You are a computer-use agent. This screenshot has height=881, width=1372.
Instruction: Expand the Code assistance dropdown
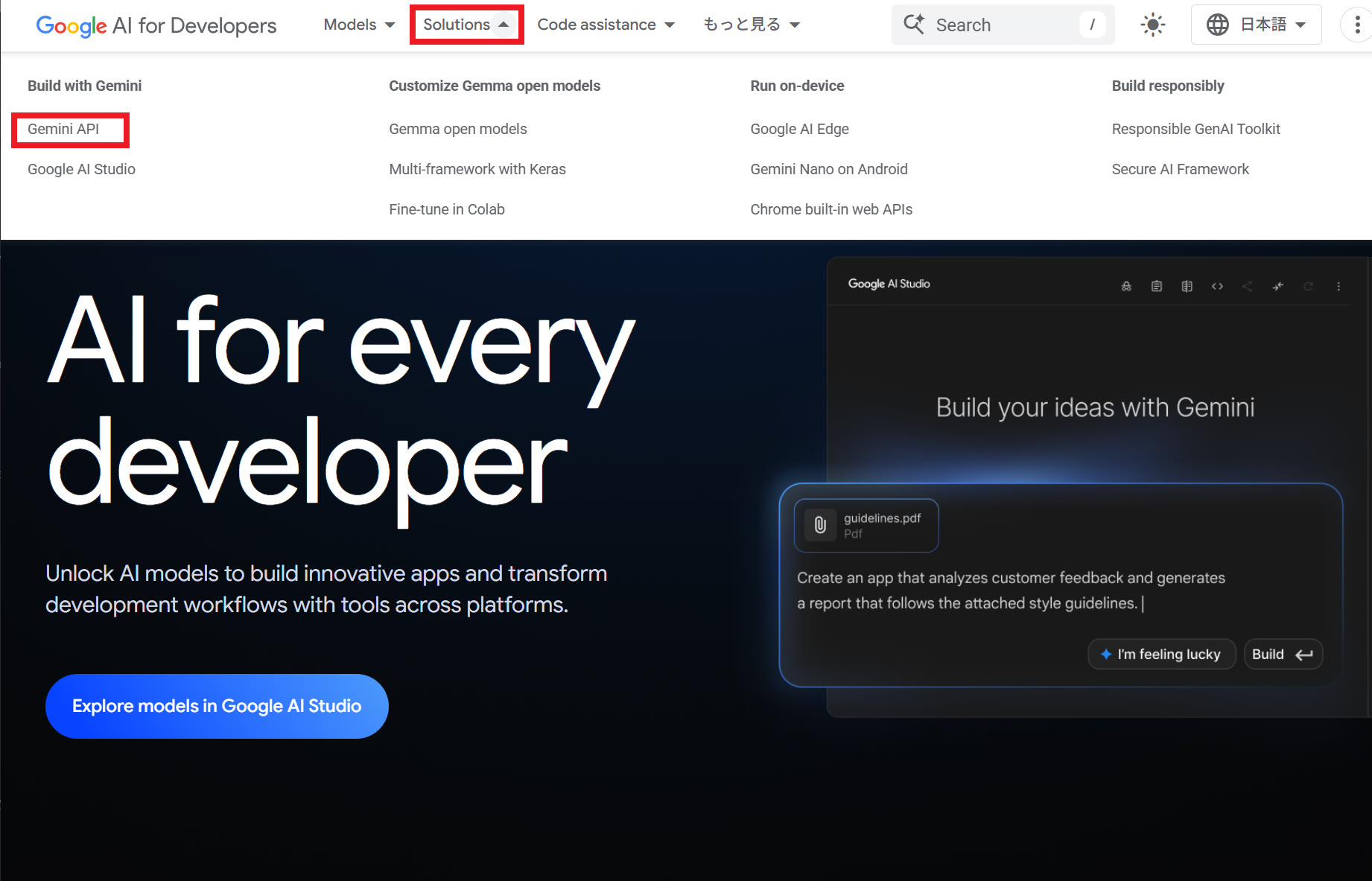click(x=606, y=25)
